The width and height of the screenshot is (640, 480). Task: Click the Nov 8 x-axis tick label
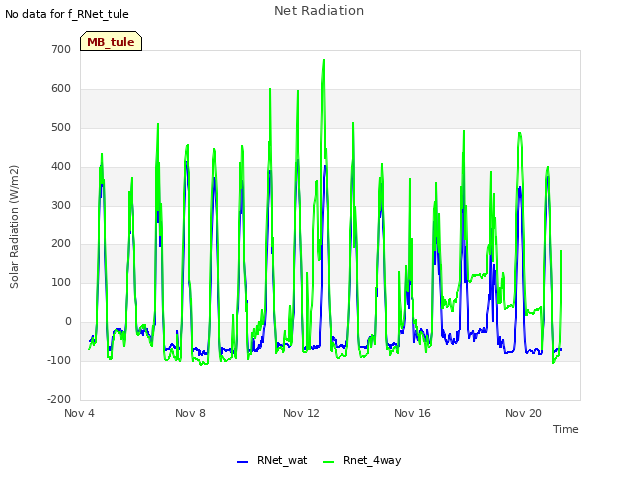point(190,413)
